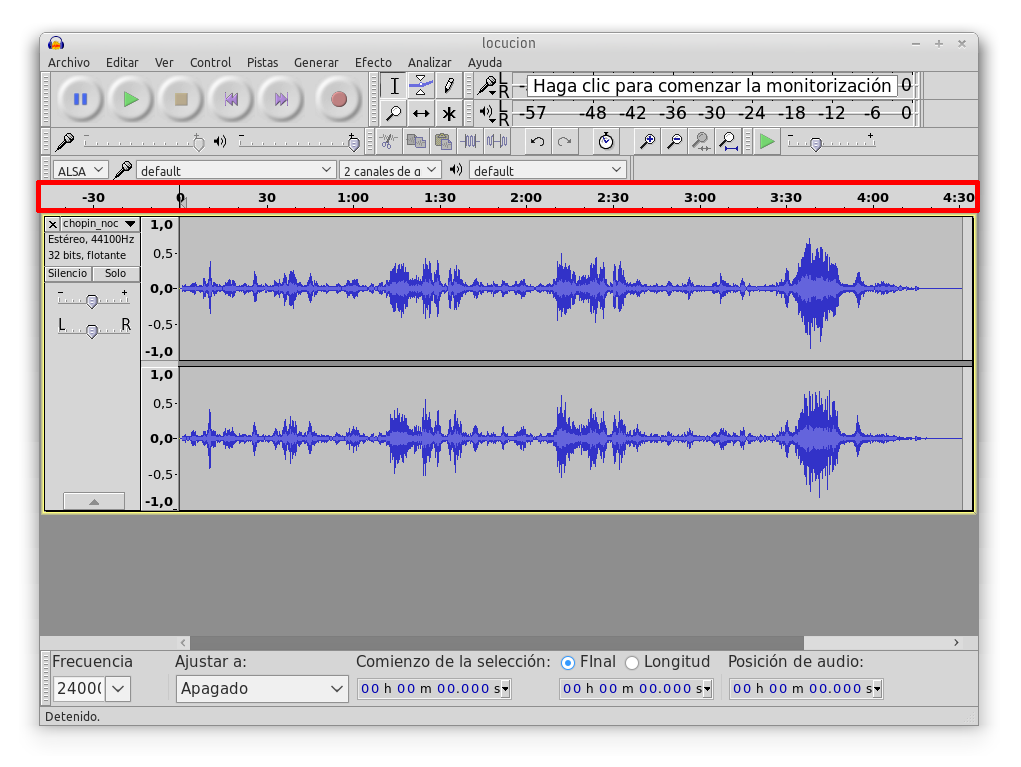Screen dimensions: 1021x767
Task: Skip to start of the track
Action: pyautogui.click(x=231, y=100)
